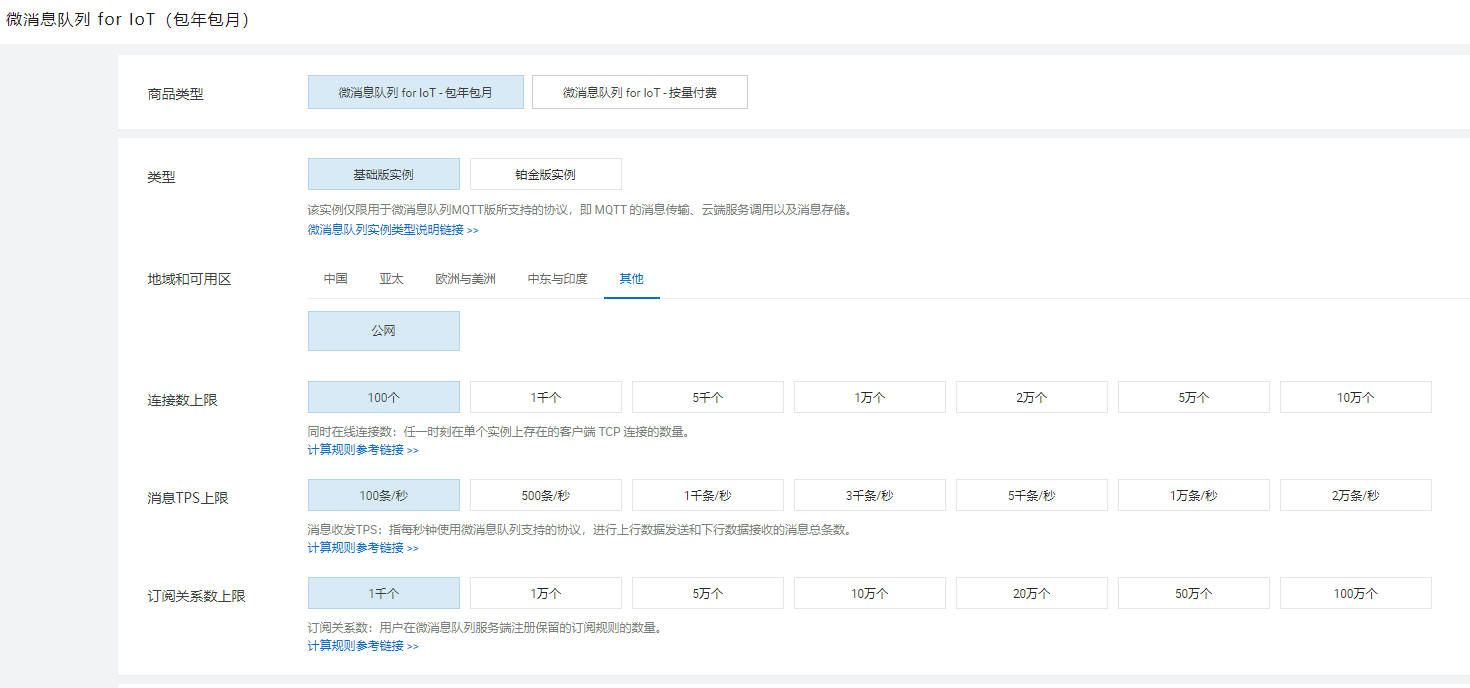Viewport: 1470px width, 688px height.
Task: Set connection limit to 5千个
Action: [708, 397]
